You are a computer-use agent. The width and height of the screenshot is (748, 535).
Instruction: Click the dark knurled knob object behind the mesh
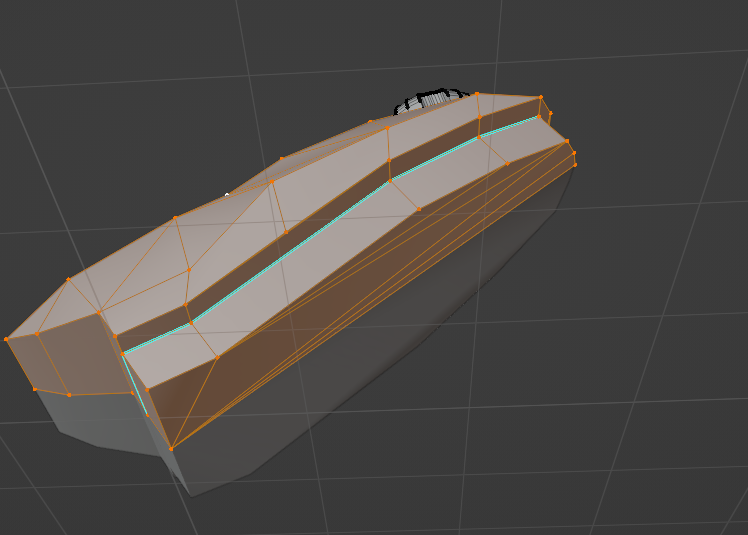431,101
